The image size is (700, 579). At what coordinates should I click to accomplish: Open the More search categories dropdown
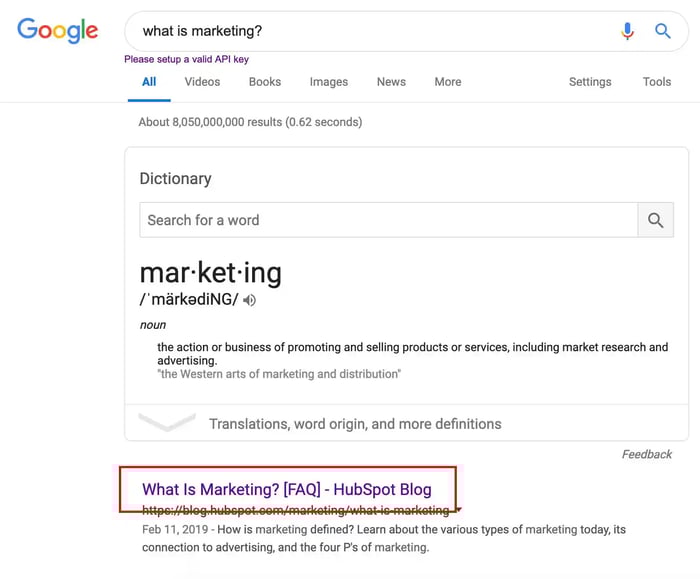pyautogui.click(x=447, y=82)
